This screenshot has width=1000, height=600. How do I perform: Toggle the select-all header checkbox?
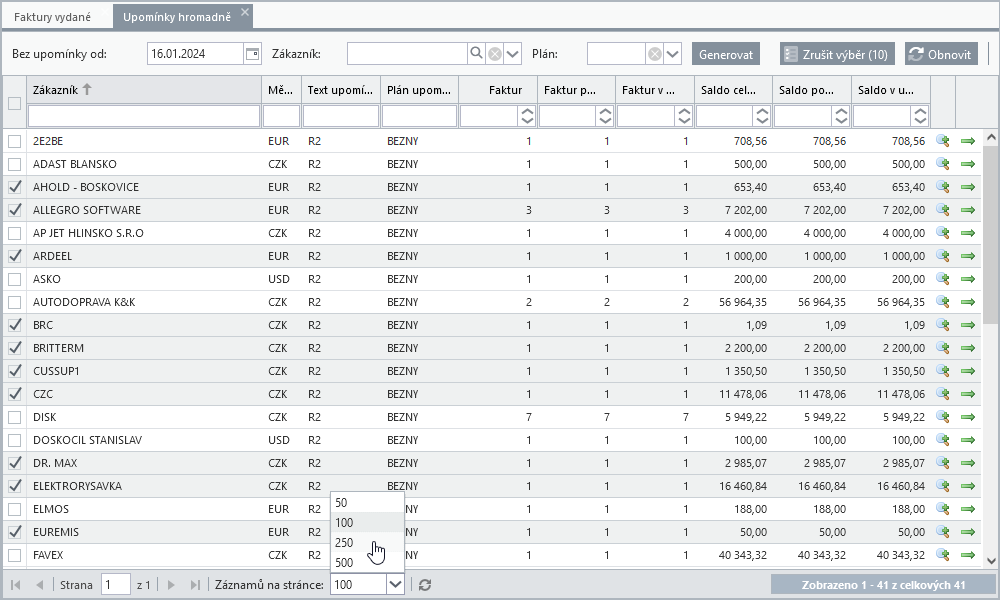tap(15, 103)
